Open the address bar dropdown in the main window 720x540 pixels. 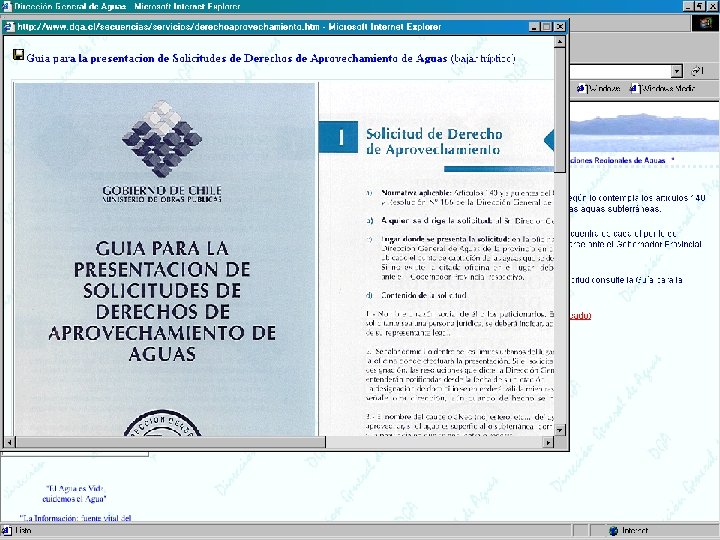[x=676, y=71]
